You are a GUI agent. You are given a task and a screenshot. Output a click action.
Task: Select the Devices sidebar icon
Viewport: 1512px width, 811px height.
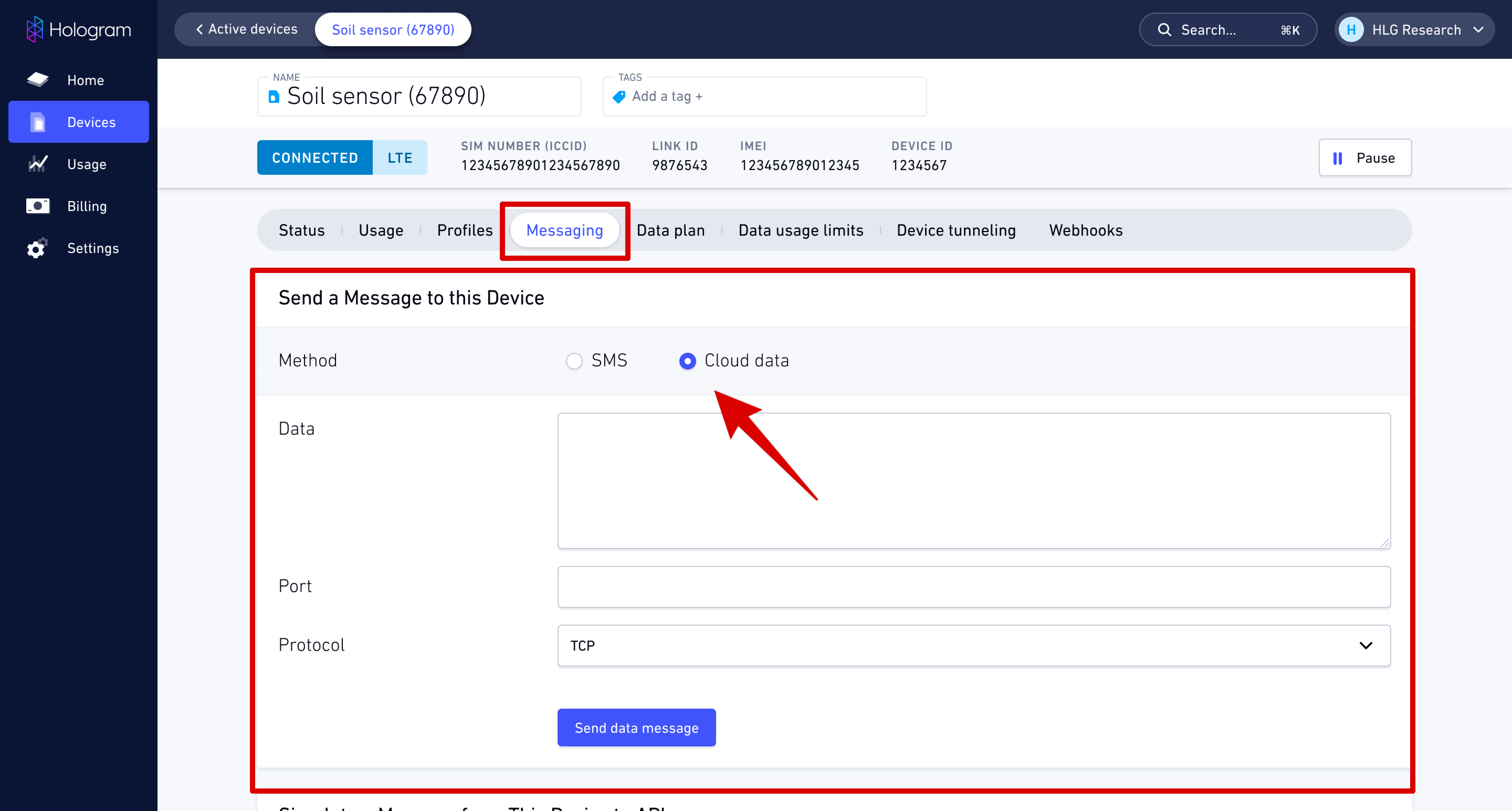38,122
